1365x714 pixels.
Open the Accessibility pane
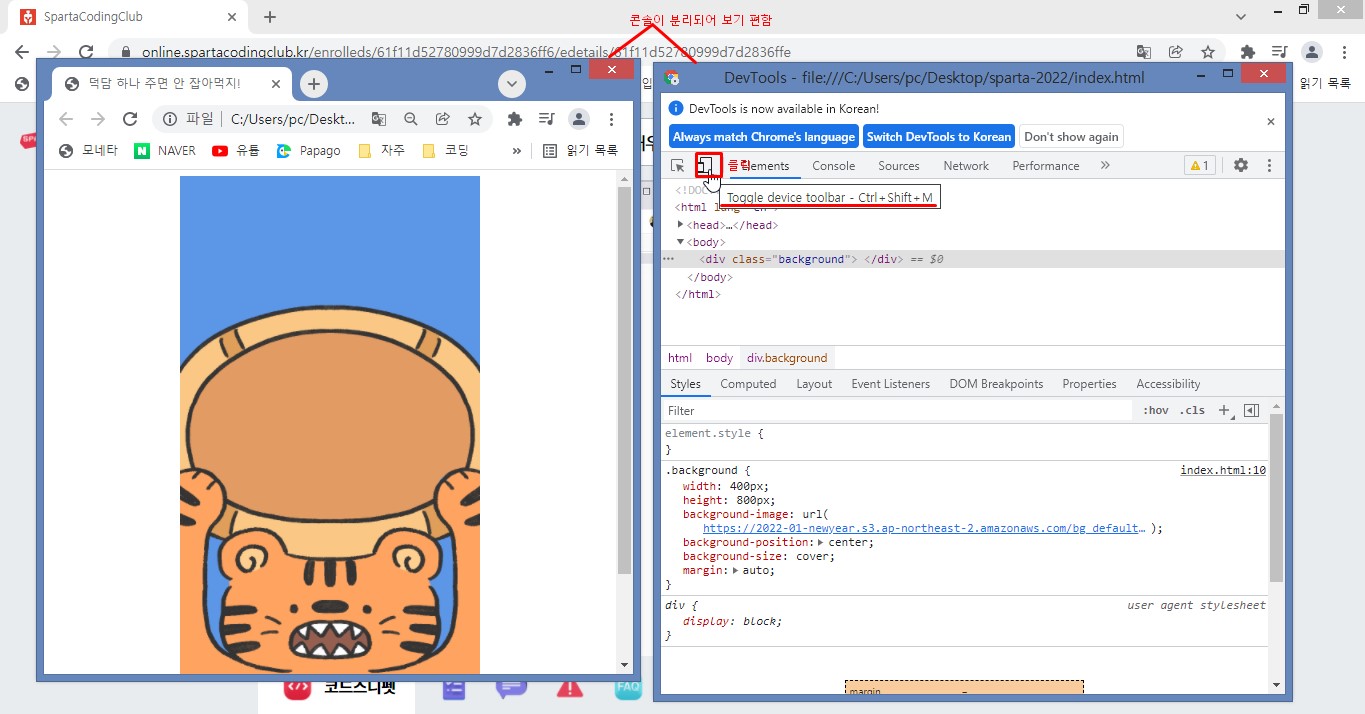[x=1168, y=384]
